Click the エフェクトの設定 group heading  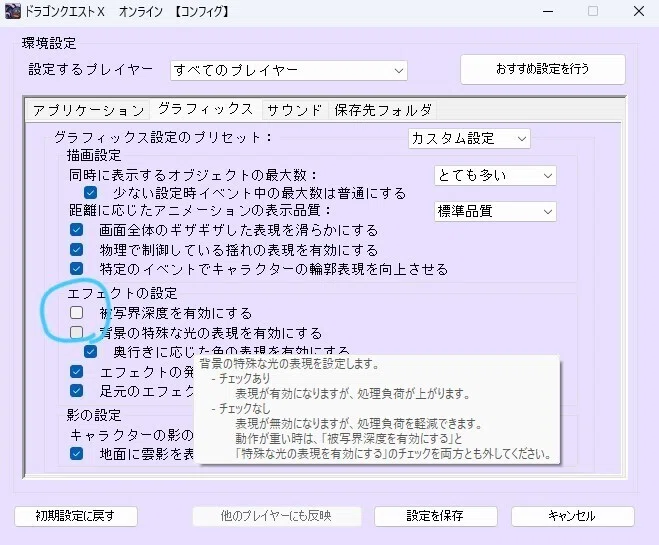[x=123, y=293]
